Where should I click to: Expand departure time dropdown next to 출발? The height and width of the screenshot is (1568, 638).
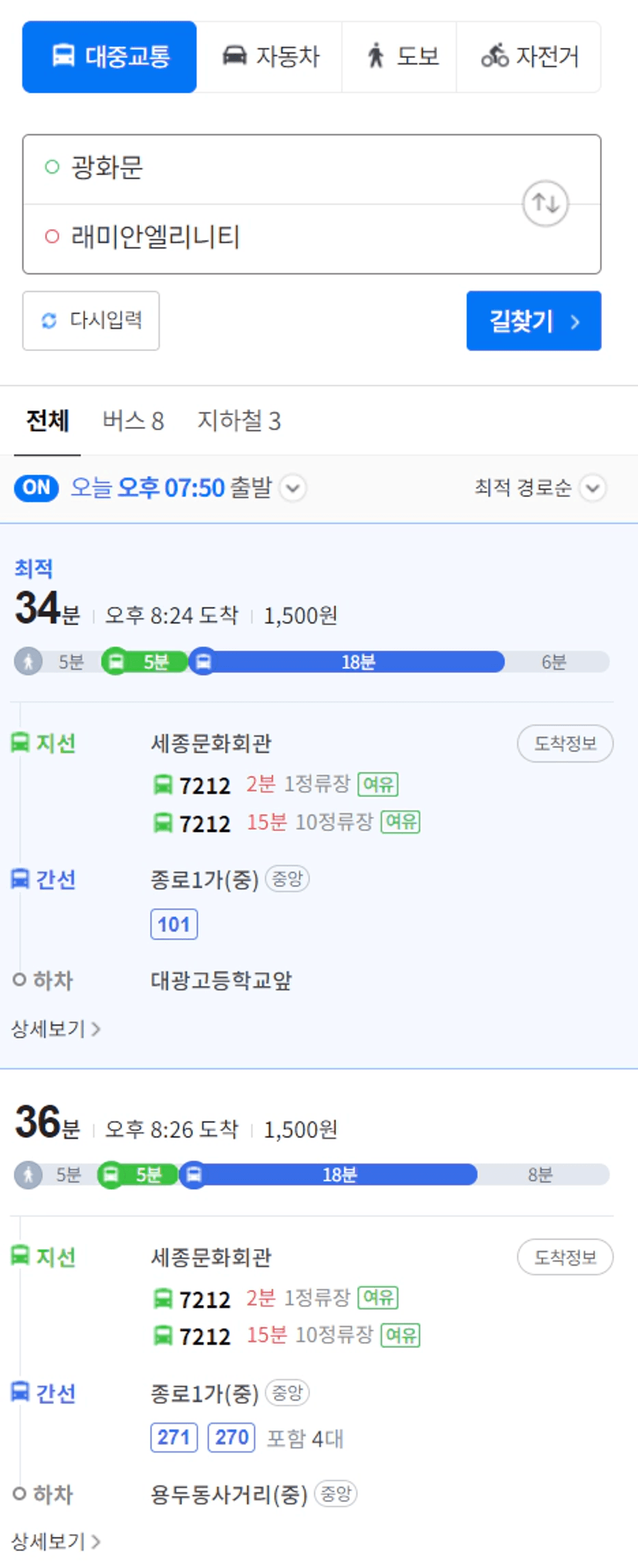(293, 488)
